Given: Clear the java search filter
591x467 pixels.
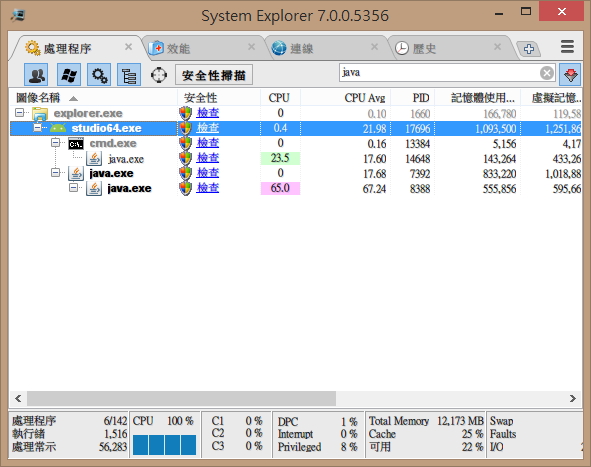Looking at the screenshot, I should [x=547, y=73].
